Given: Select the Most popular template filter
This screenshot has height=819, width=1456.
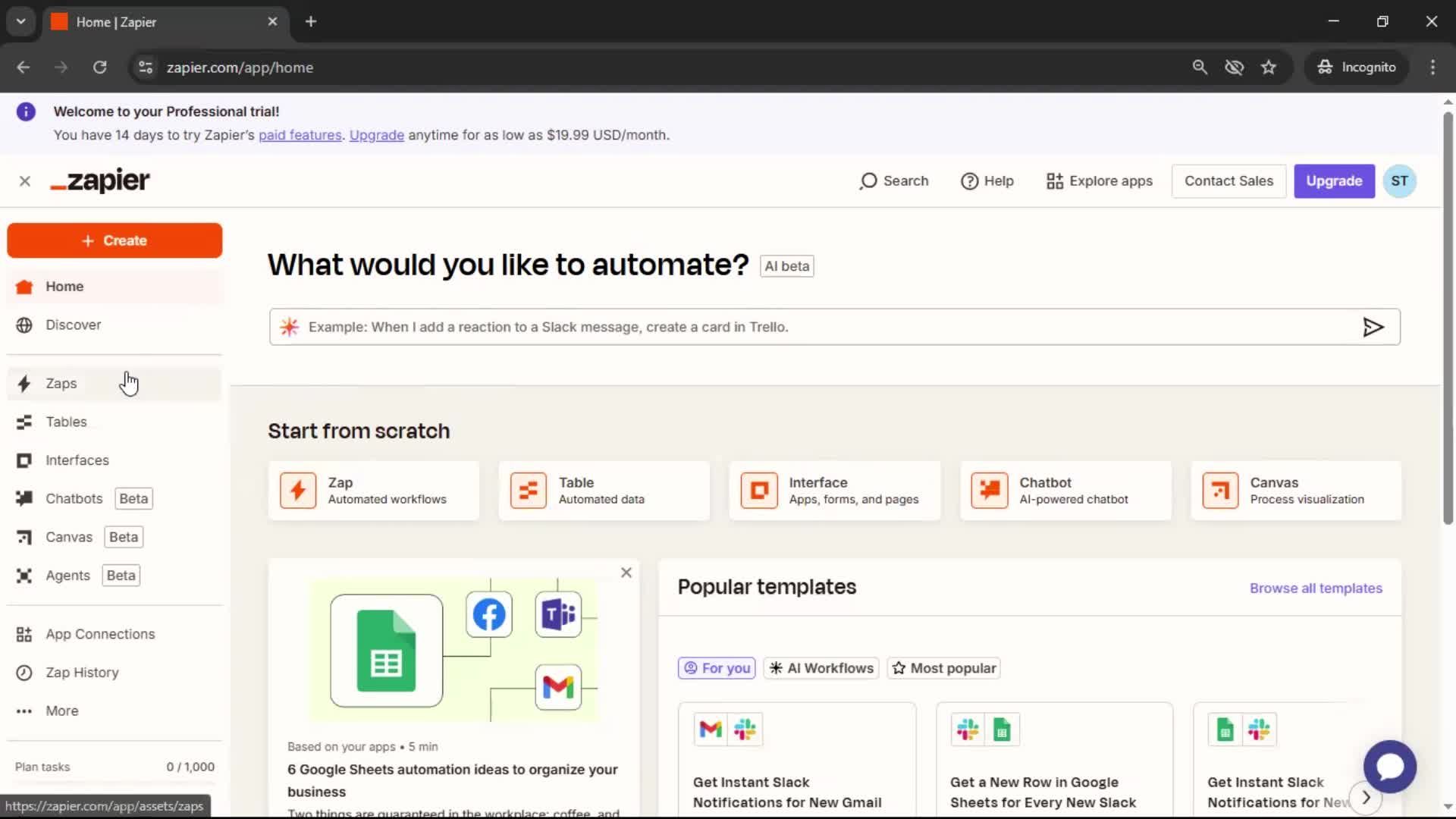Looking at the screenshot, I should 944,668.
